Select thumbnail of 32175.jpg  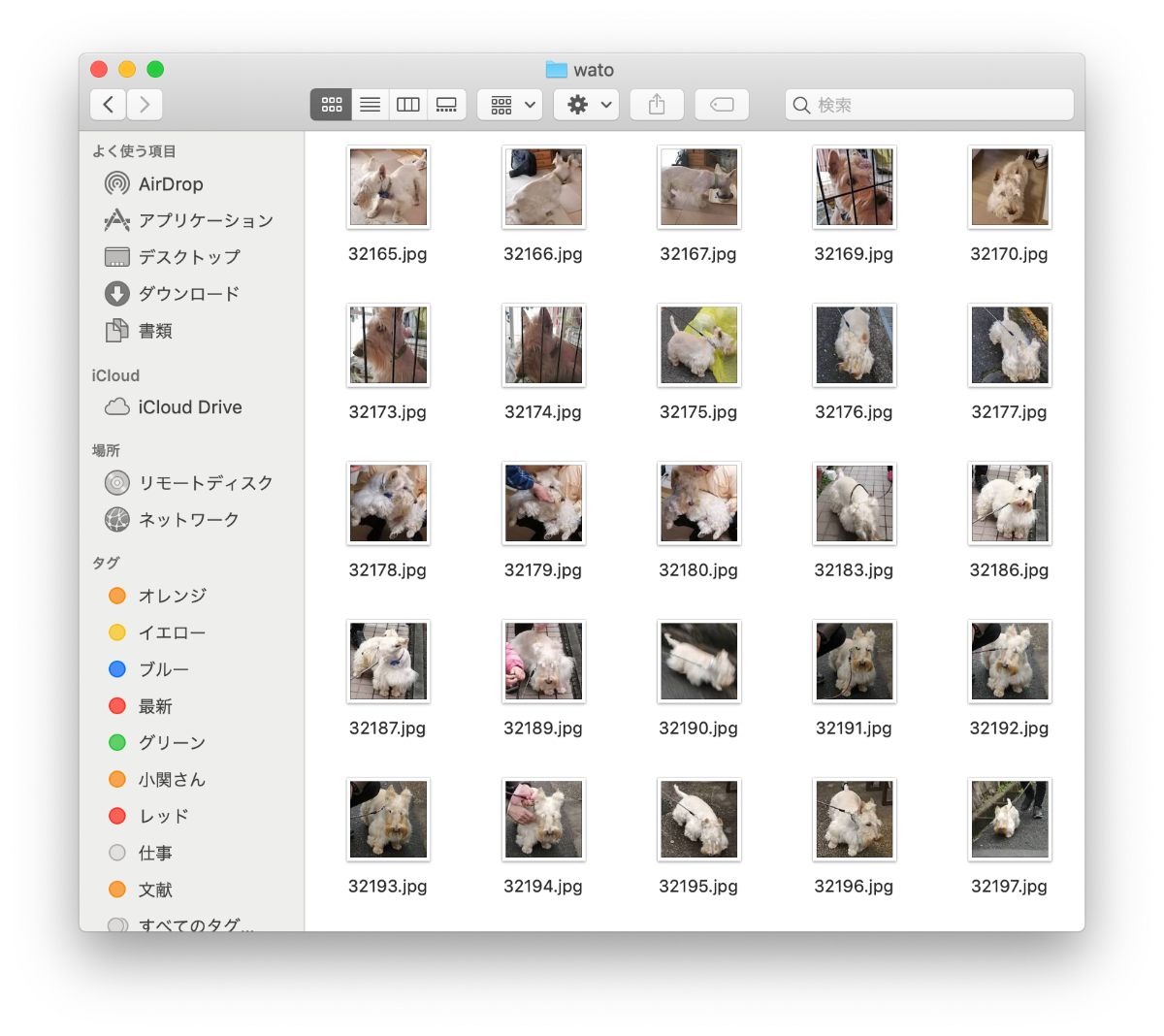(698, 345)
